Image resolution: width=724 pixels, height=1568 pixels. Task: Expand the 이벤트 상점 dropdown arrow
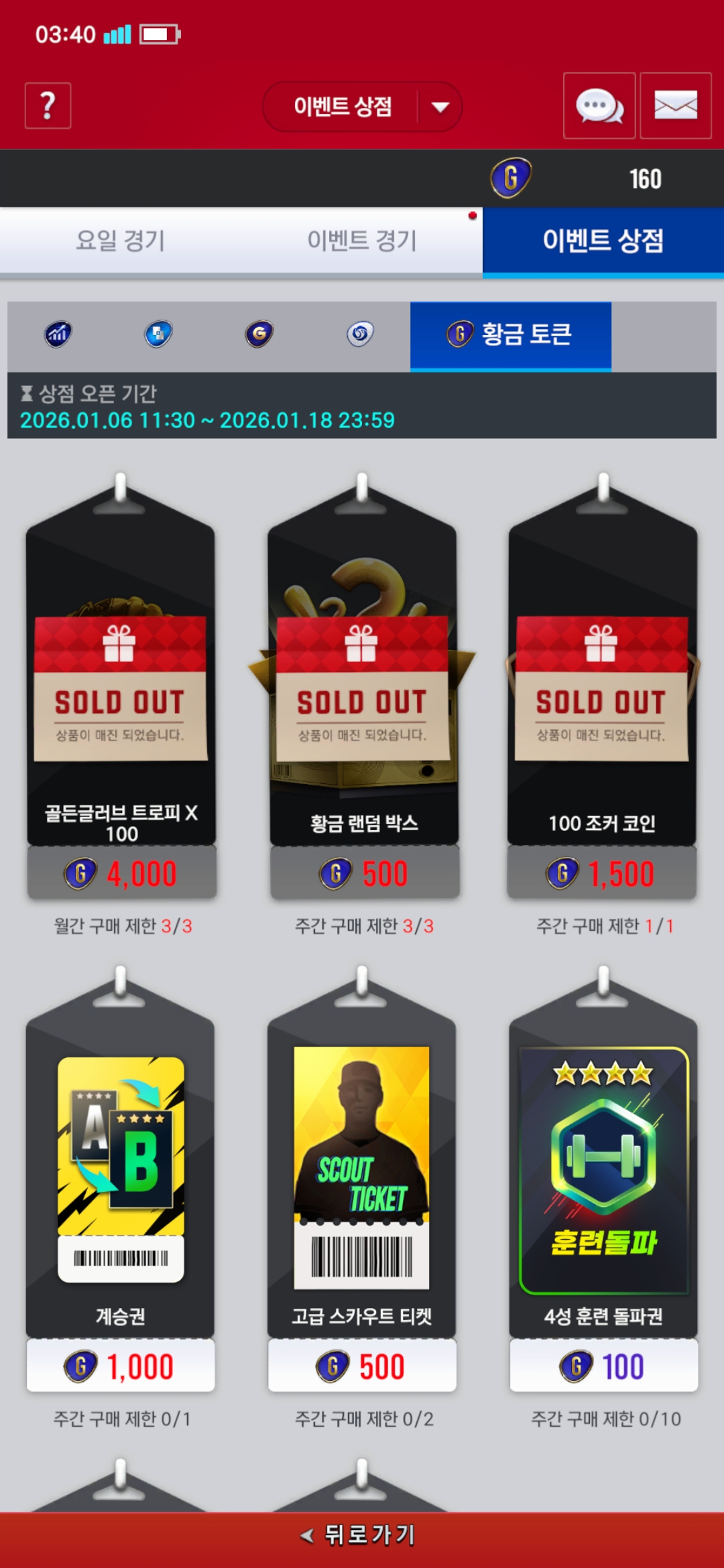click(x=440, y=107)
